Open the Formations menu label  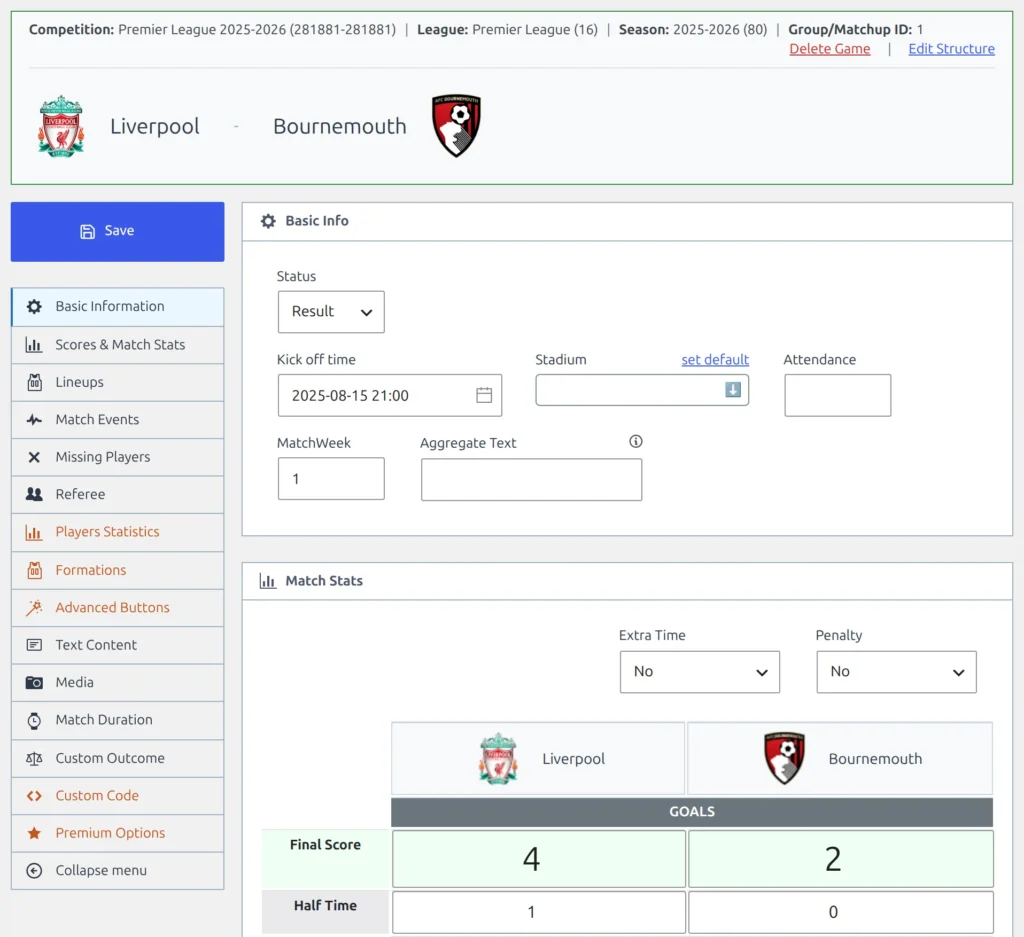(91, 570)
